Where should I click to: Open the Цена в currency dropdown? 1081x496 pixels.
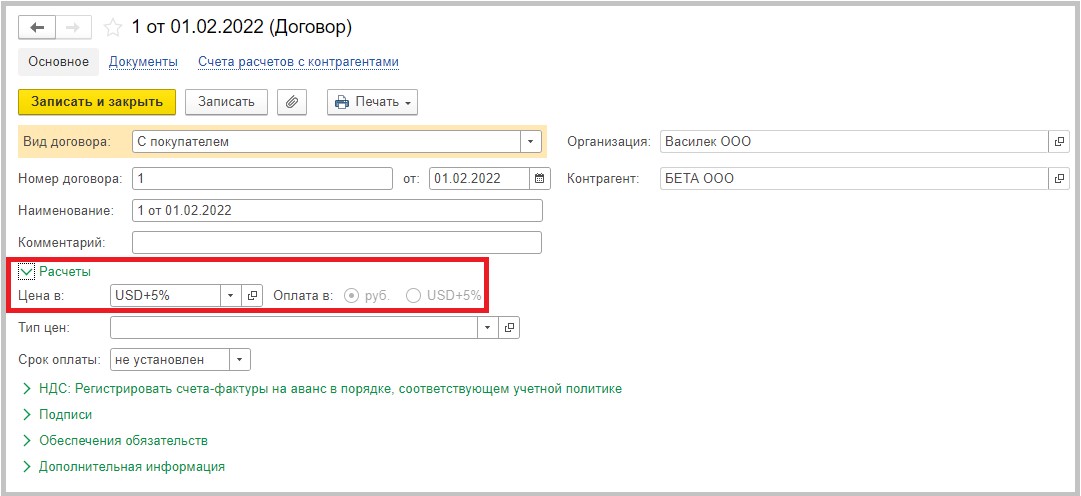231,296
